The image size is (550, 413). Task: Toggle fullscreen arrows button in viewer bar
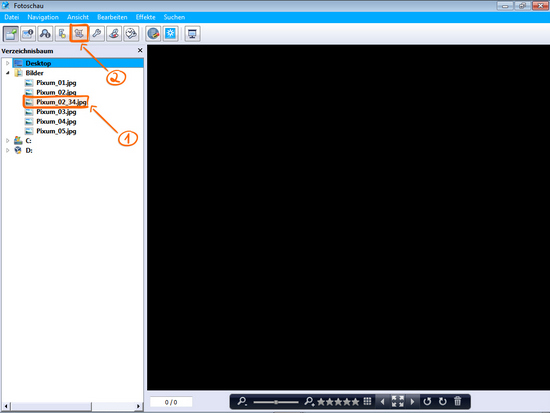click(x=397, y=401)
